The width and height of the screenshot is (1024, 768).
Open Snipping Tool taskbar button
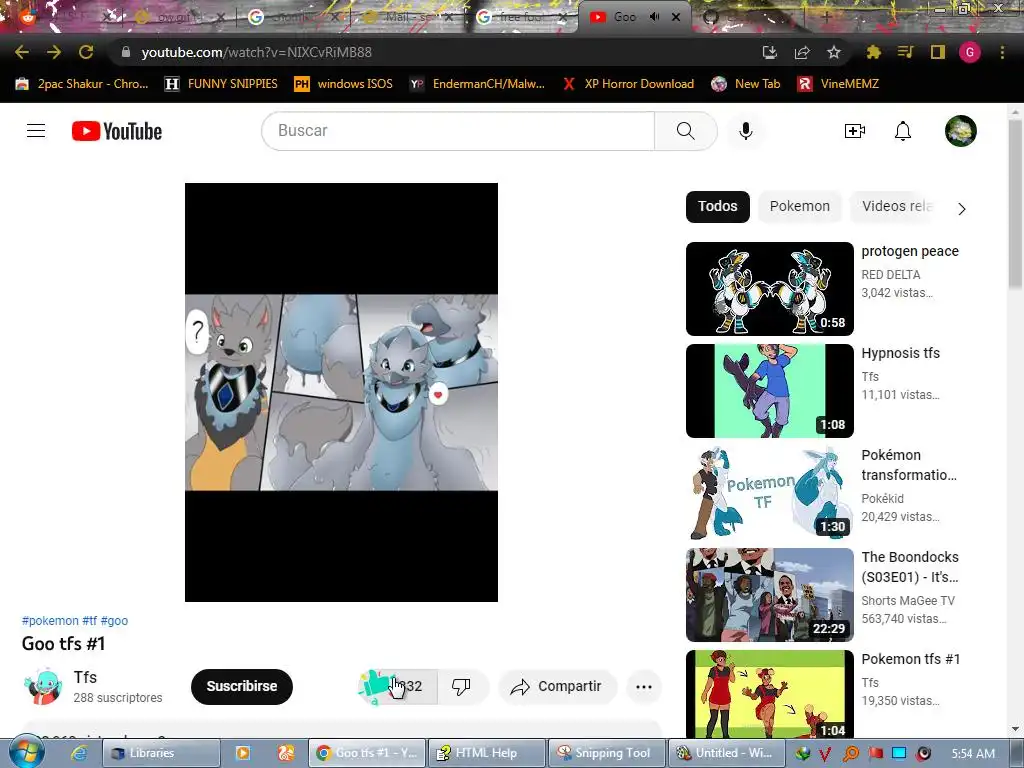pyautogui.click(x=607, y=753)
